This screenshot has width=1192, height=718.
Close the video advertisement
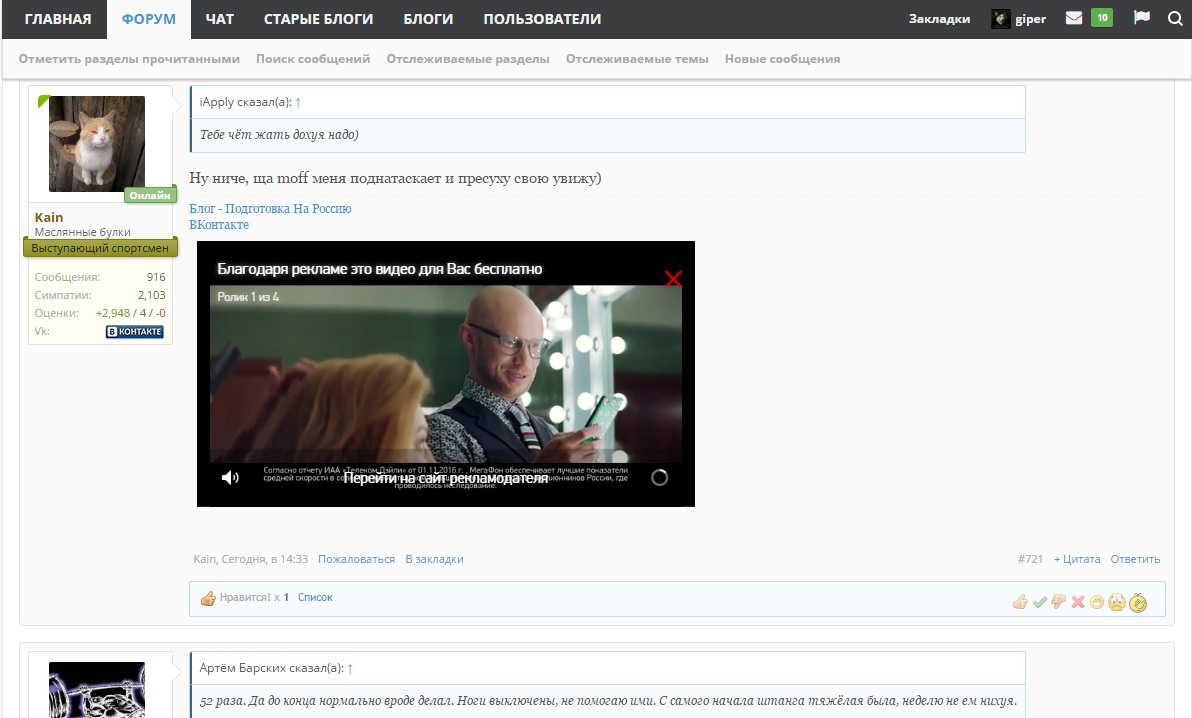click(x=673, y=279)
